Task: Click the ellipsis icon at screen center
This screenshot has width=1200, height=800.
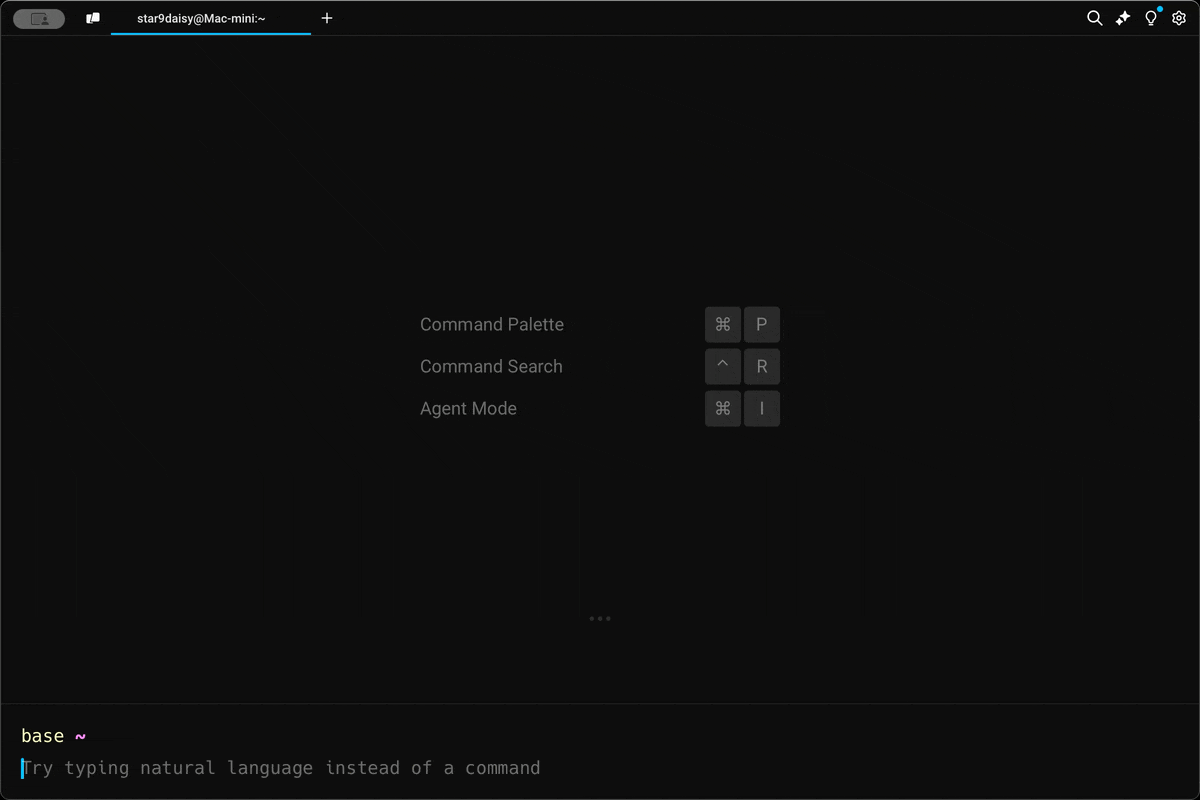Action: (600, 618)
